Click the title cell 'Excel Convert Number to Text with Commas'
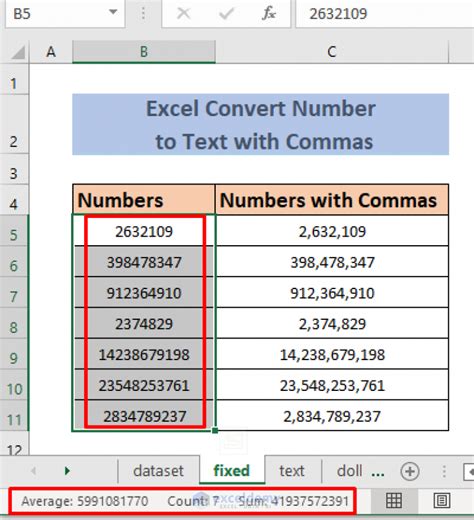 261,124
